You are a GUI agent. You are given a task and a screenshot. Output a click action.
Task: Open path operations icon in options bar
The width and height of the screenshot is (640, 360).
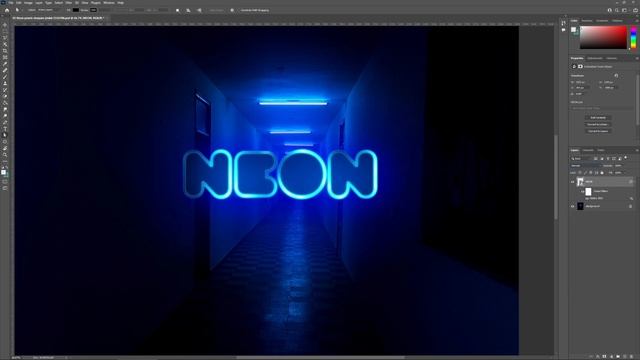(178, 10)
